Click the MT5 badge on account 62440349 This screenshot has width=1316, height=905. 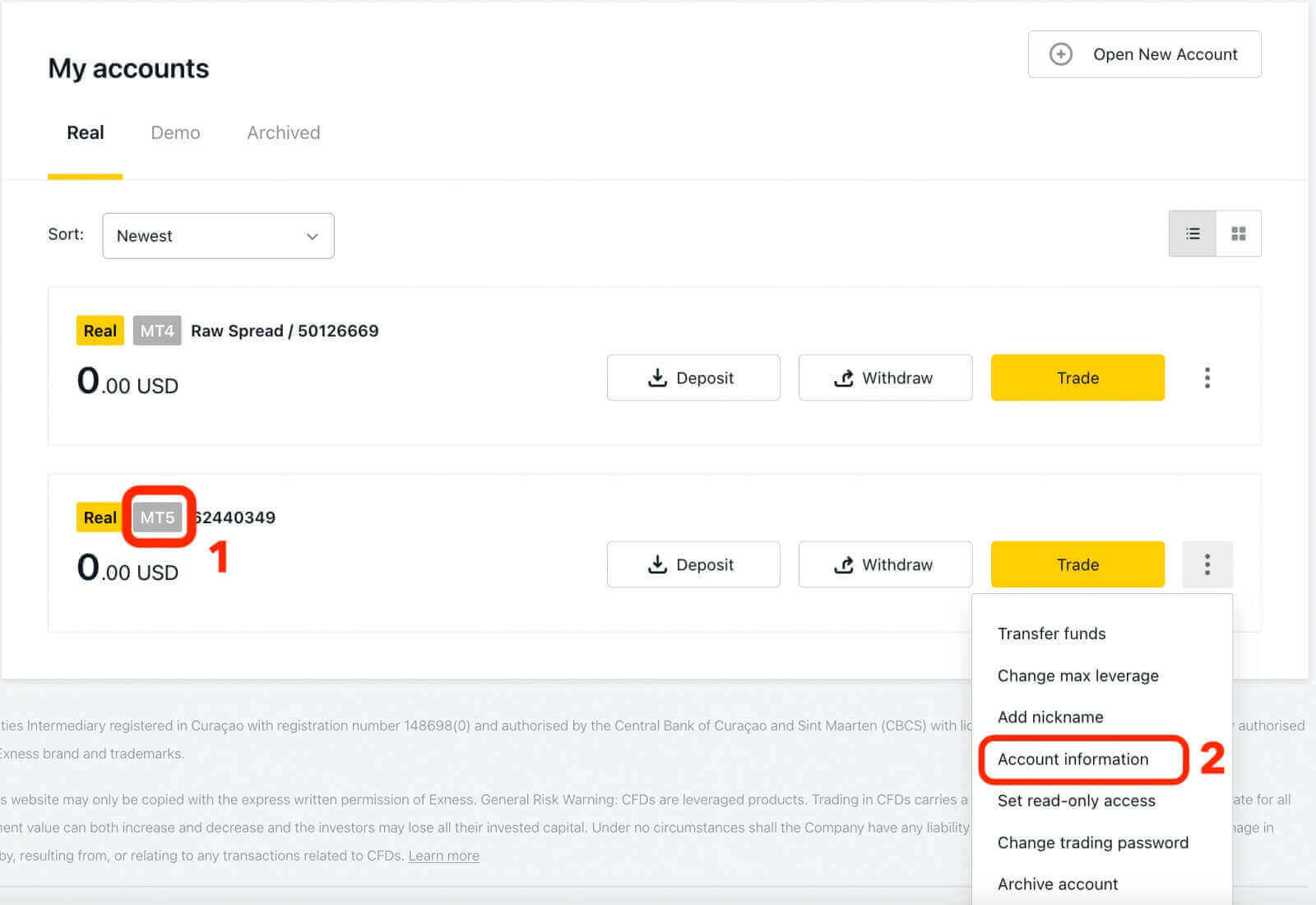(158, 517)
